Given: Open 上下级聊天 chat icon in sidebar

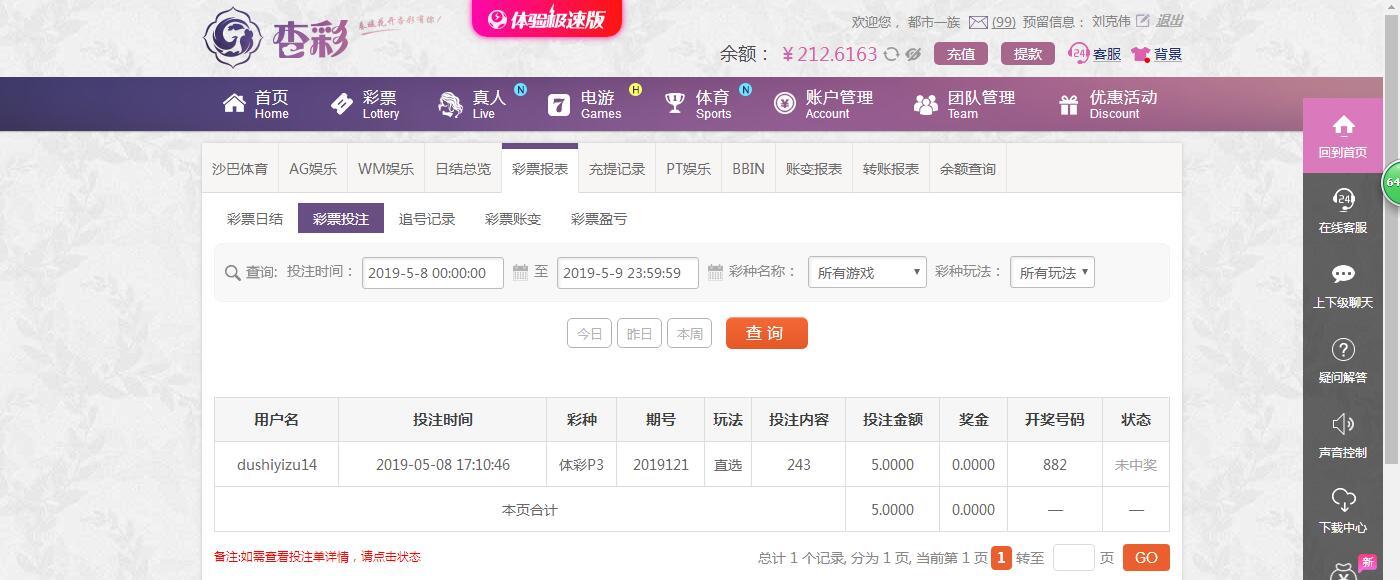Looking at the screenshot, I should 1343,275.
